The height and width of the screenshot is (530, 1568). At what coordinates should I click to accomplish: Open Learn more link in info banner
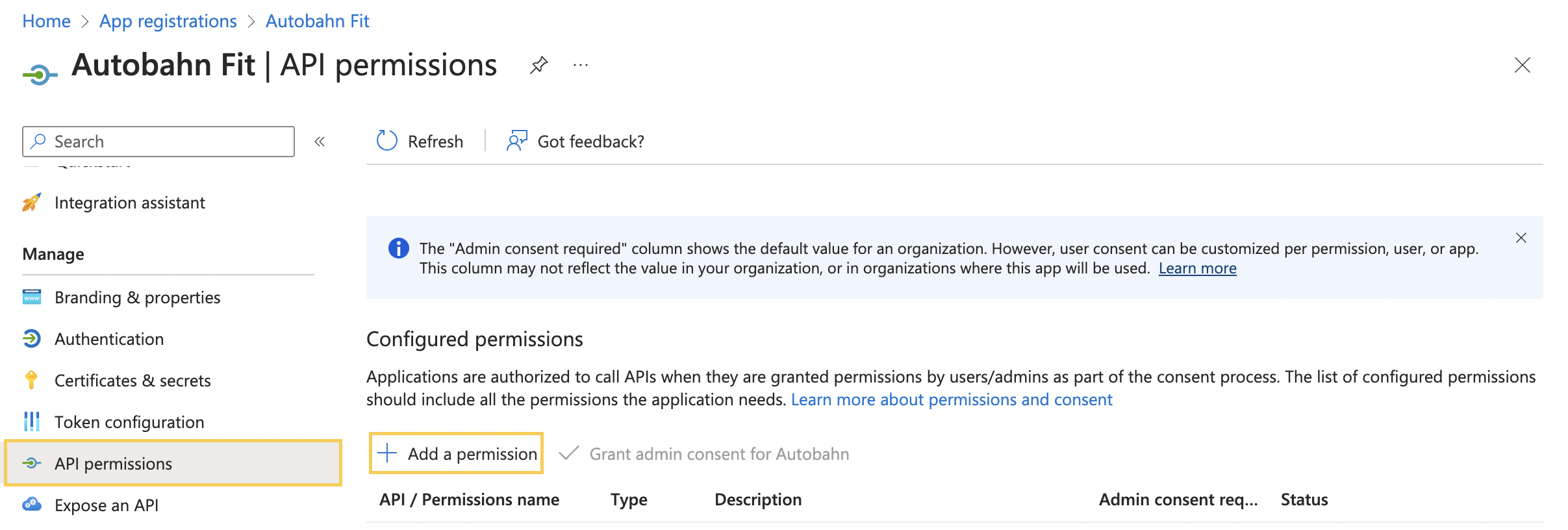(1197, 268)
